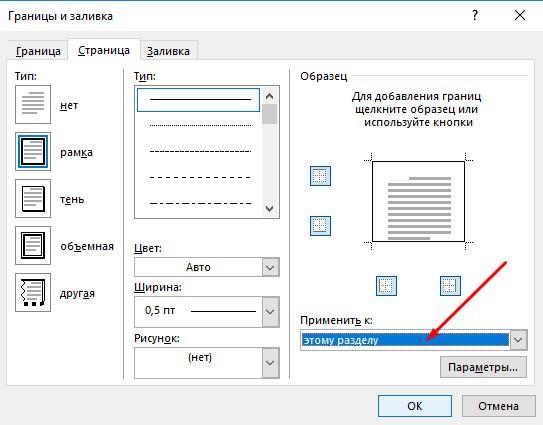Click the 'Параметры...' button
543x425 pixels.
coord(483,367)
